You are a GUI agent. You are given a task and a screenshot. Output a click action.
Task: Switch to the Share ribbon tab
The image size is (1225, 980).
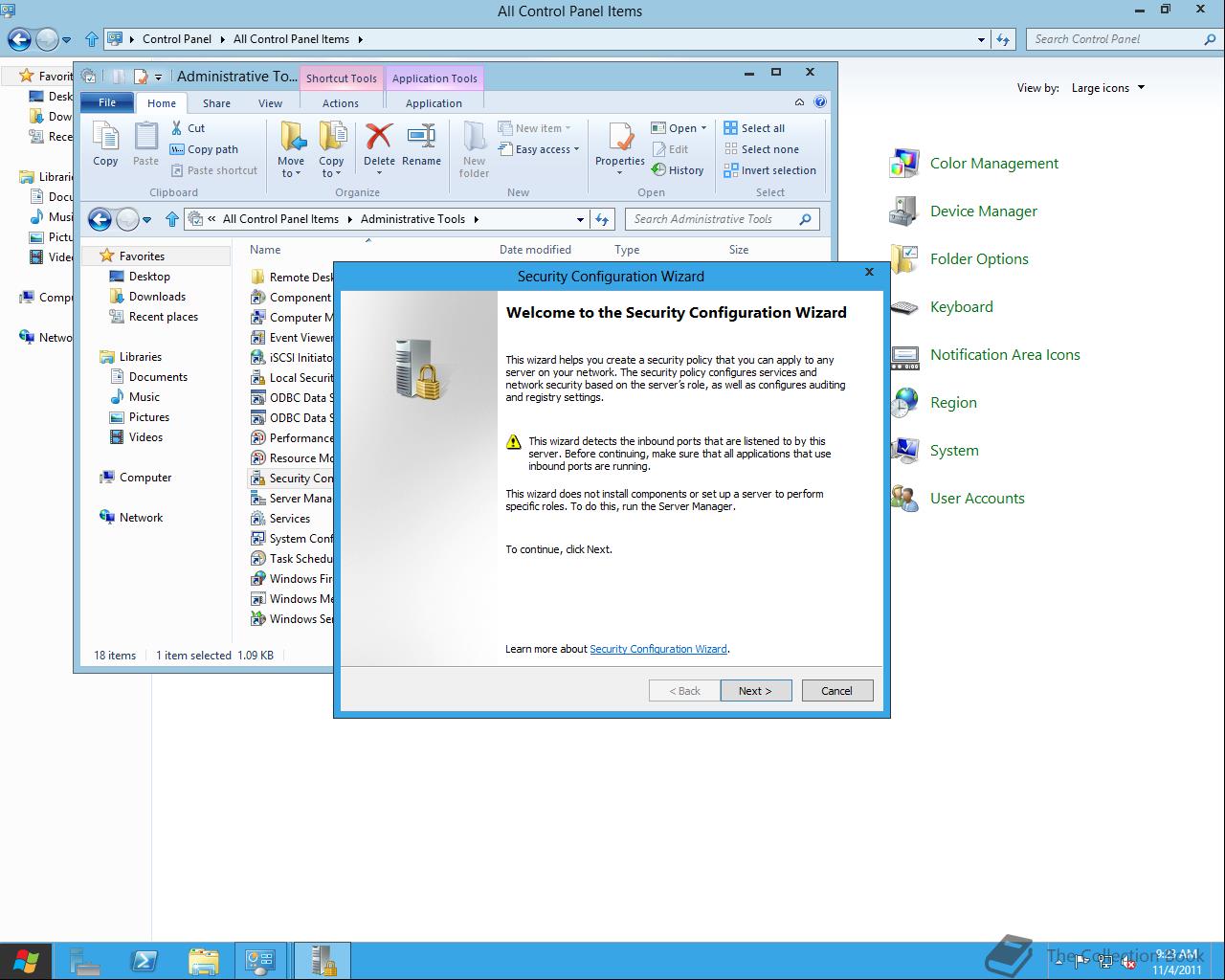click(216, 103)
